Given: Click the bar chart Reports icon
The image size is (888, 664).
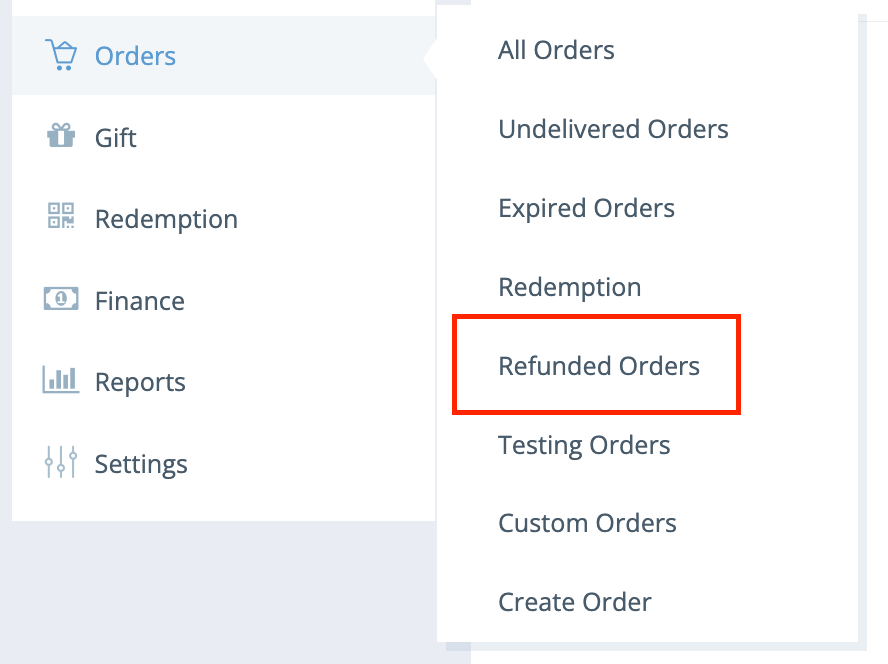Looking at the screenshot, I should (x=61, y=380).
